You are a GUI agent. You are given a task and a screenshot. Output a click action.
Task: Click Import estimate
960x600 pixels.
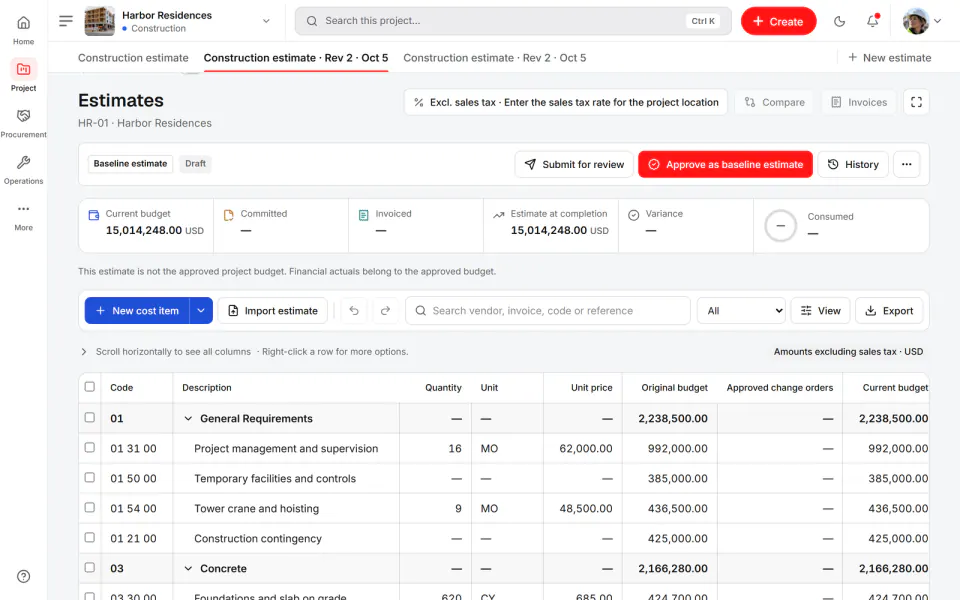pos(272,310)
